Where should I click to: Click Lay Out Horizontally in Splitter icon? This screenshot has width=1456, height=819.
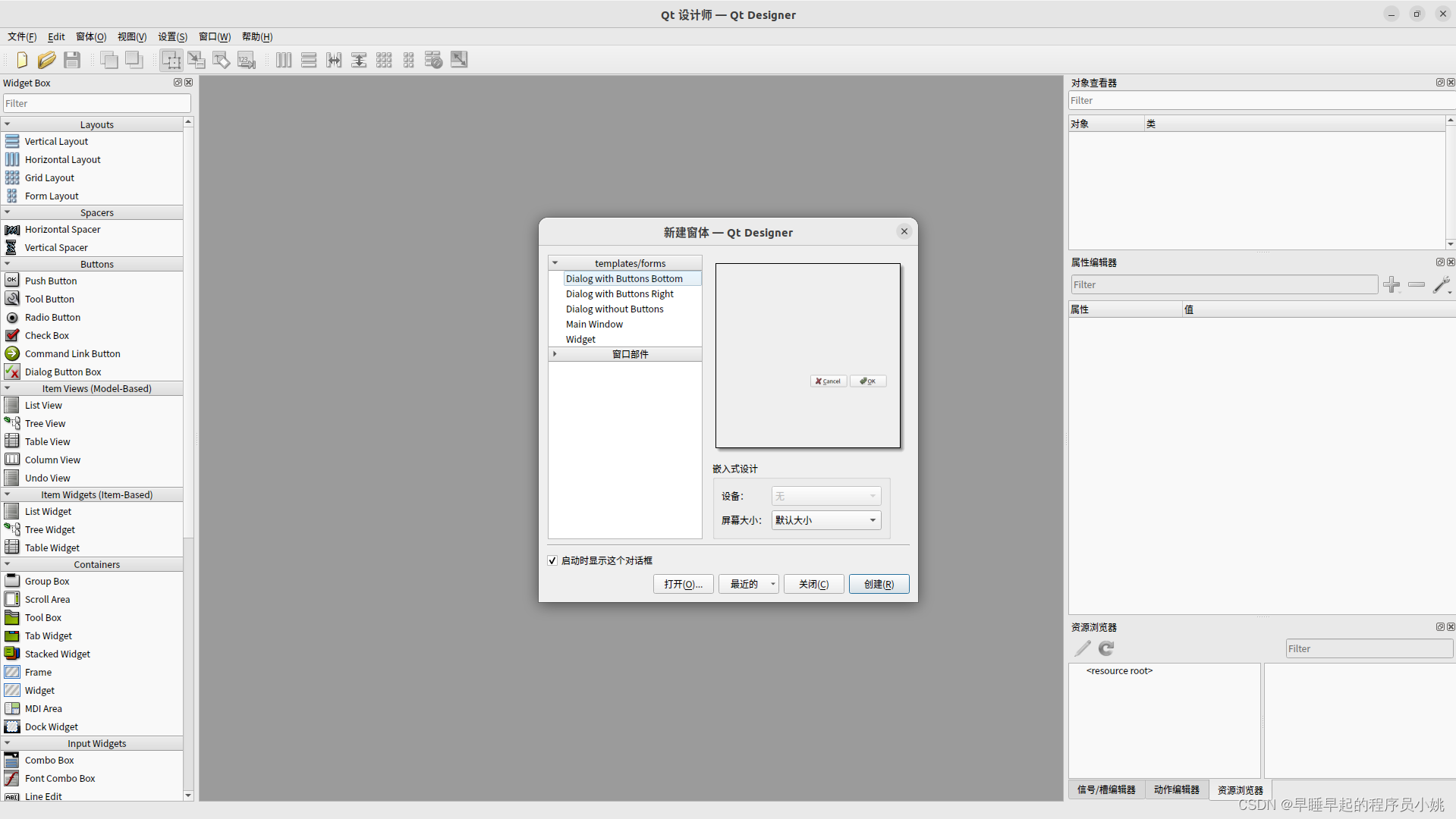point(334,60)
